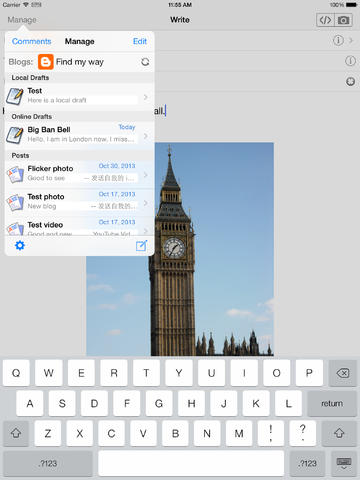
Task: Tap the backspace delete key
Action: pyautogui.click(x=342, y=373)
